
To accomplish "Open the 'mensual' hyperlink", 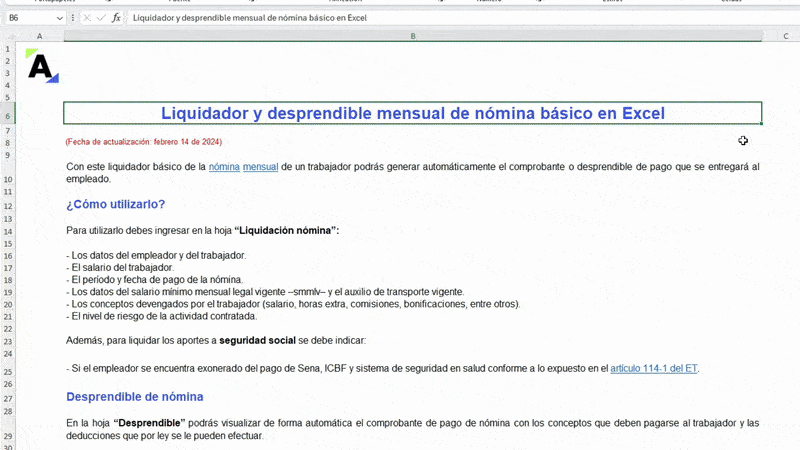I will 260,167.
